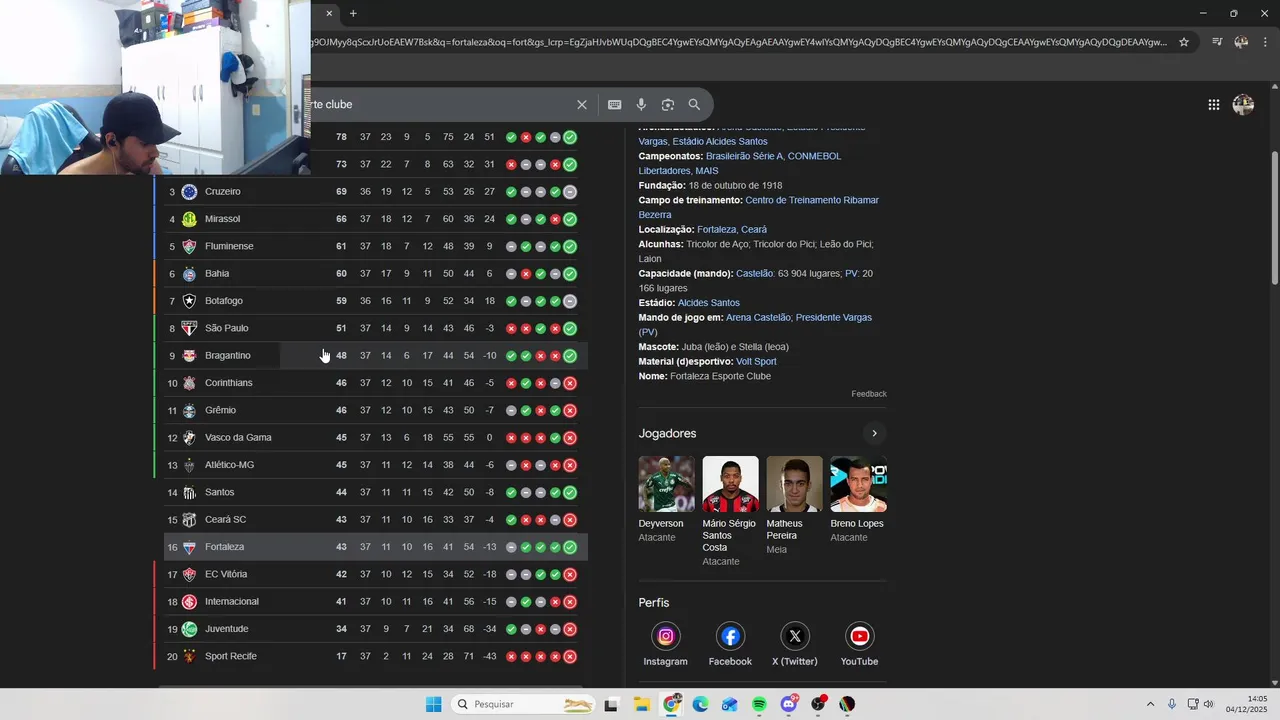Click the Sport Recife team crest

(189, 656)
